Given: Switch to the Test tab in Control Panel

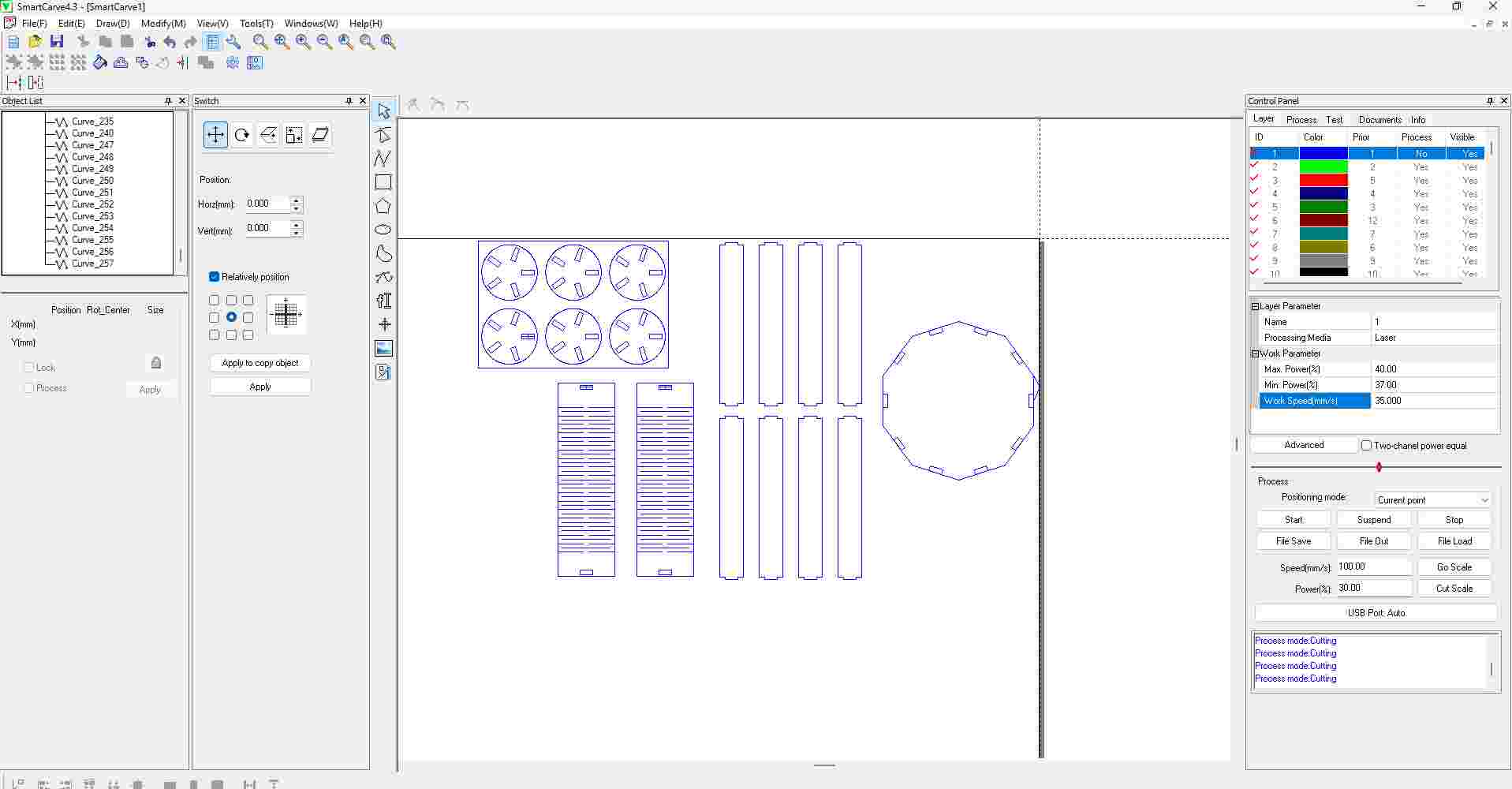Looking at the screenshot, I should 1335,120.
